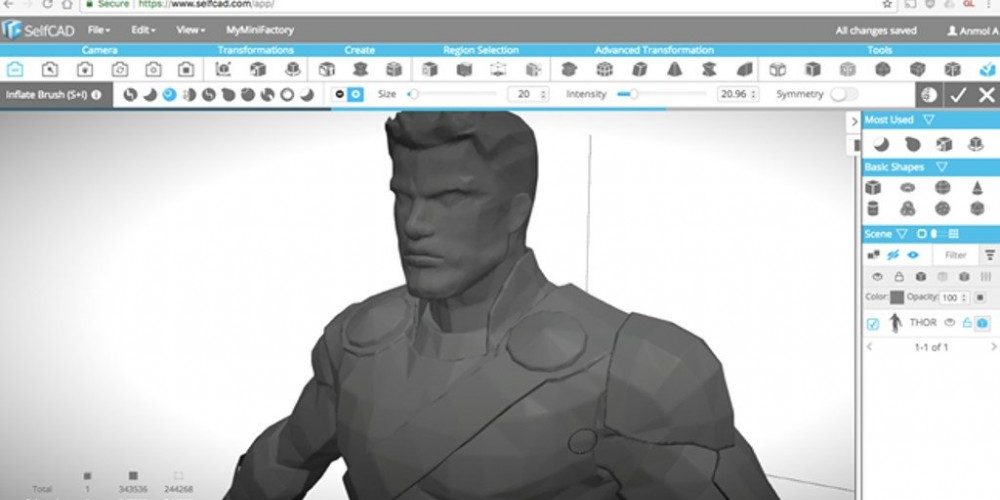Toggle the blue eye icon in Scene toolbar

click(x=913, y=255)
